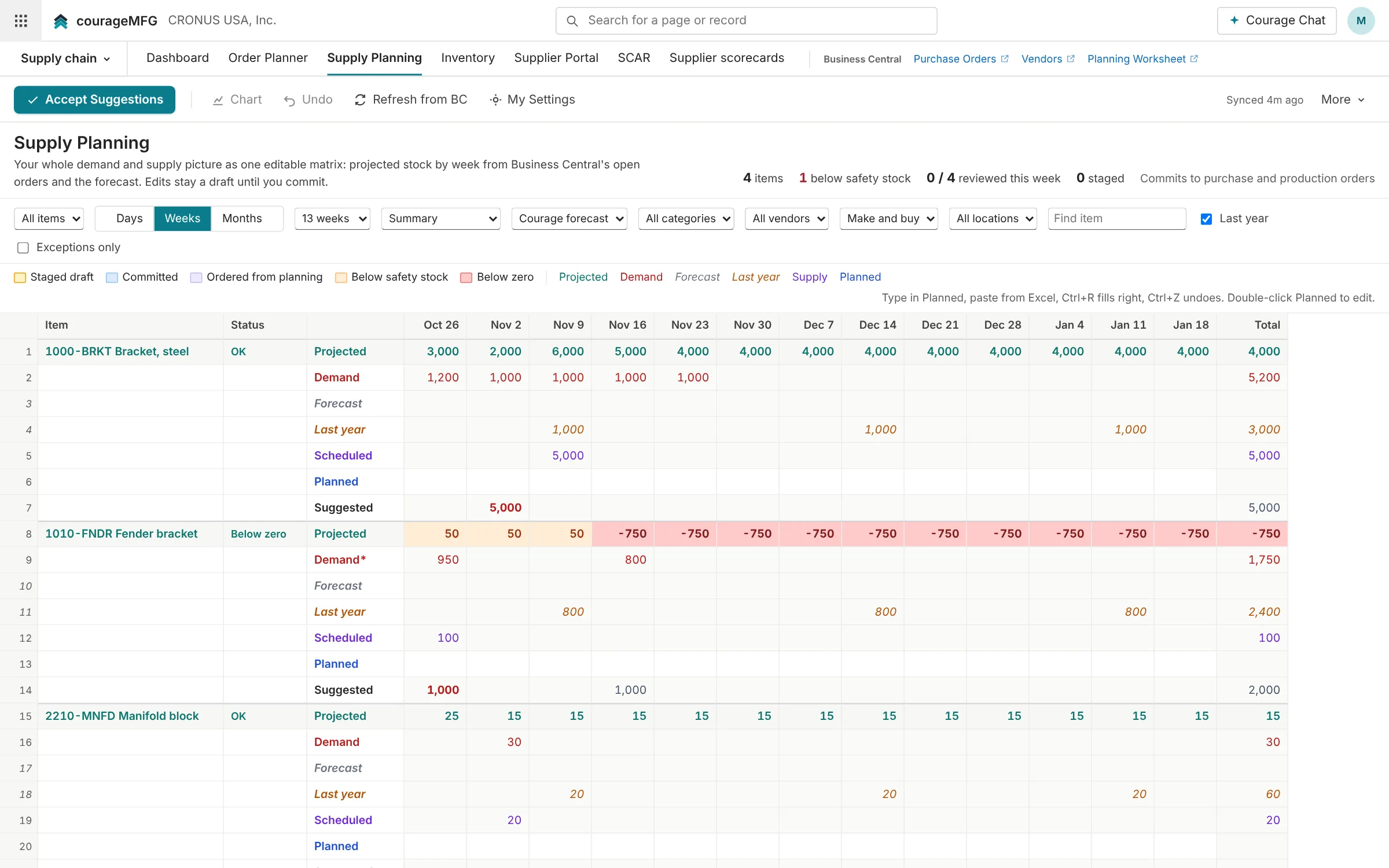Switch to the Inventory tab
The width and height of the screenshot is (1389, 868).
point(468,58)
